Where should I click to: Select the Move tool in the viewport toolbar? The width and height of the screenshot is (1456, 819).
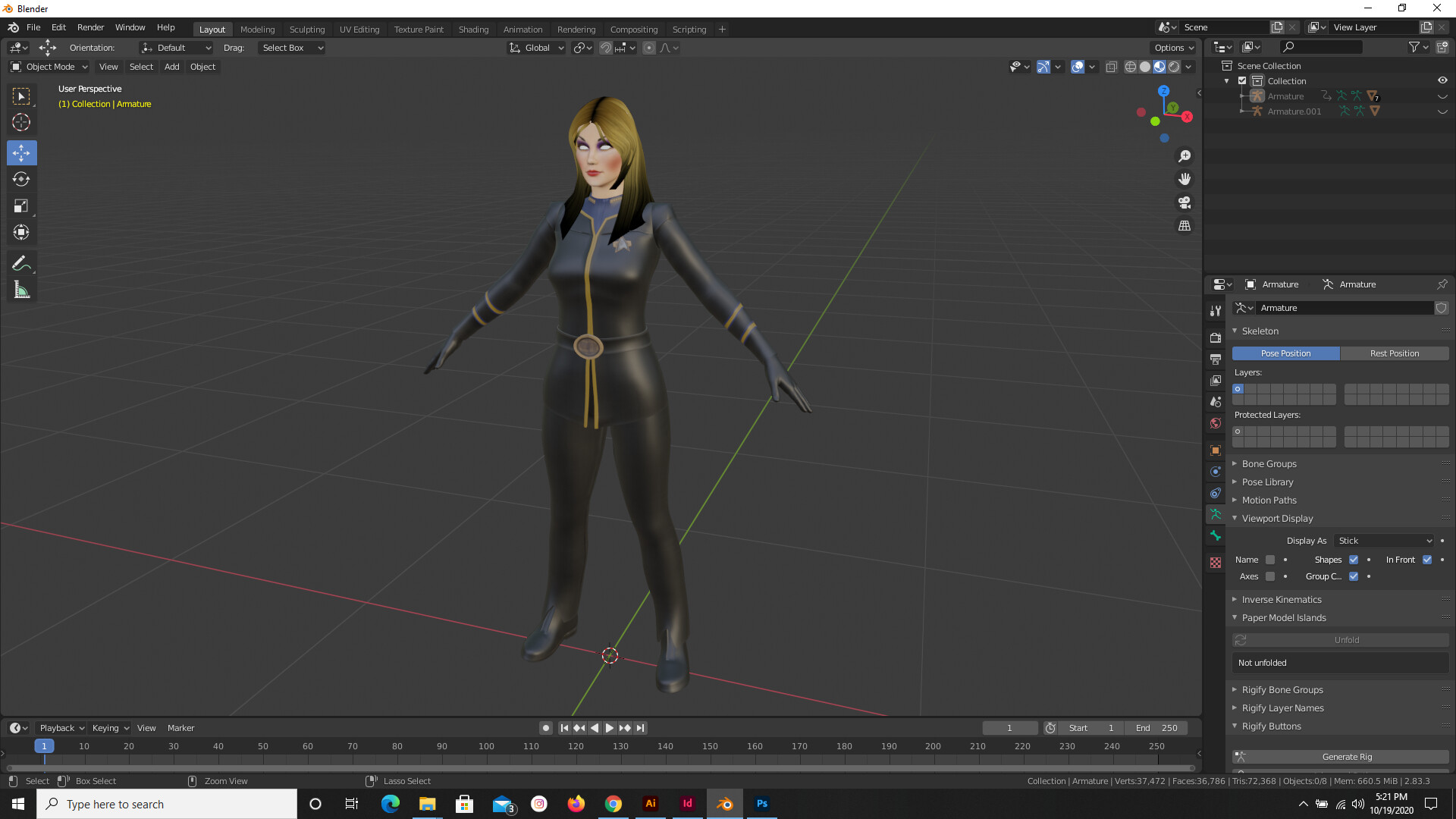tap(21, 152)
